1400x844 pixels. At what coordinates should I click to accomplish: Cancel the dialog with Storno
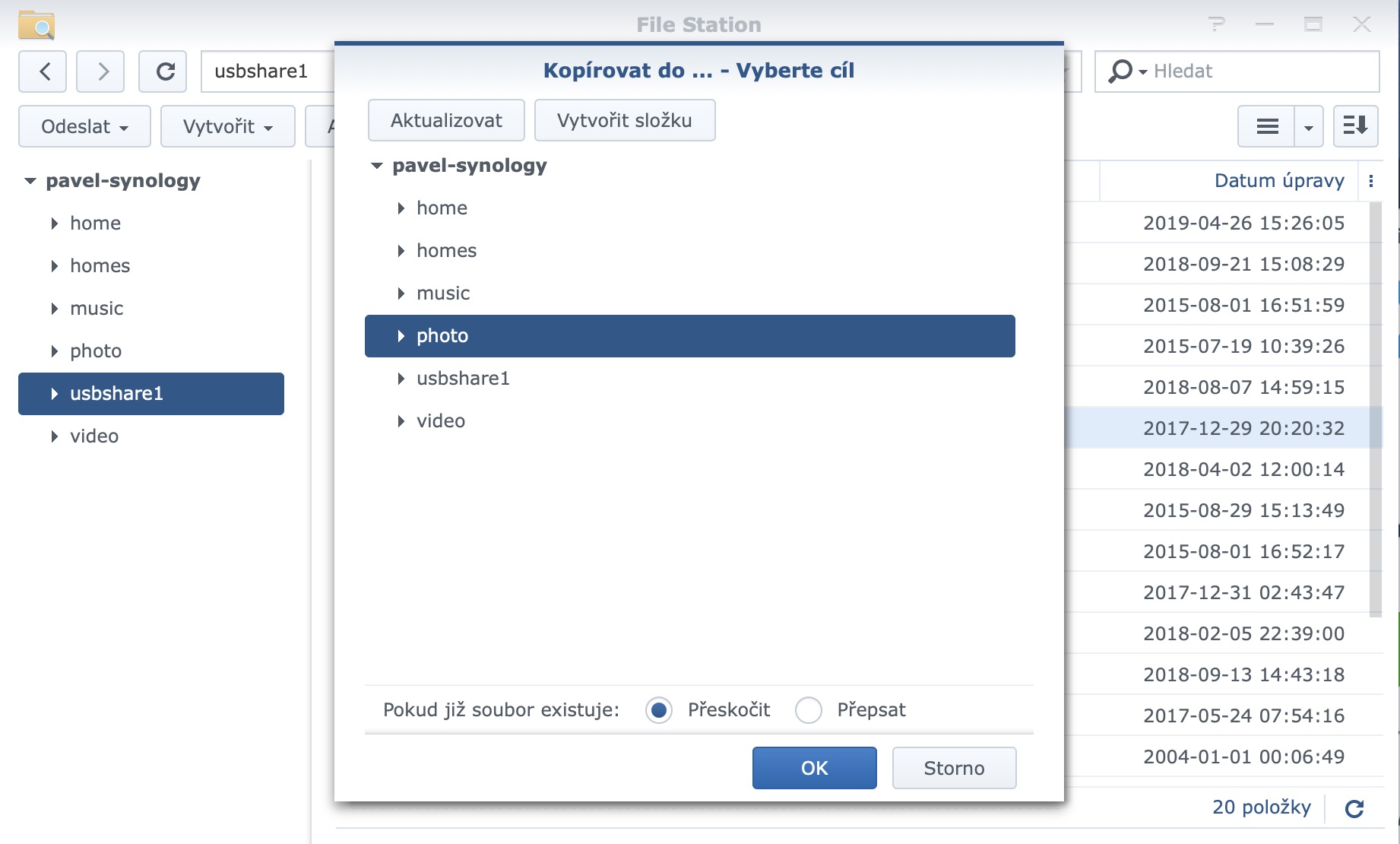click(x=954, y=768)
